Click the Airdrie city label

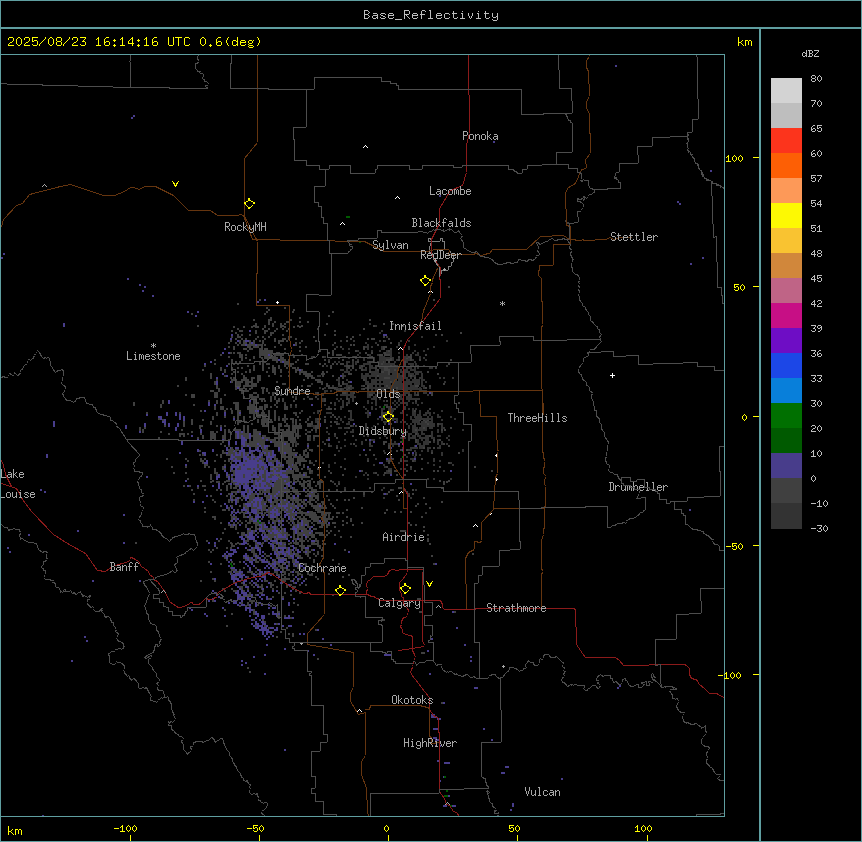(x=403, y=537)
